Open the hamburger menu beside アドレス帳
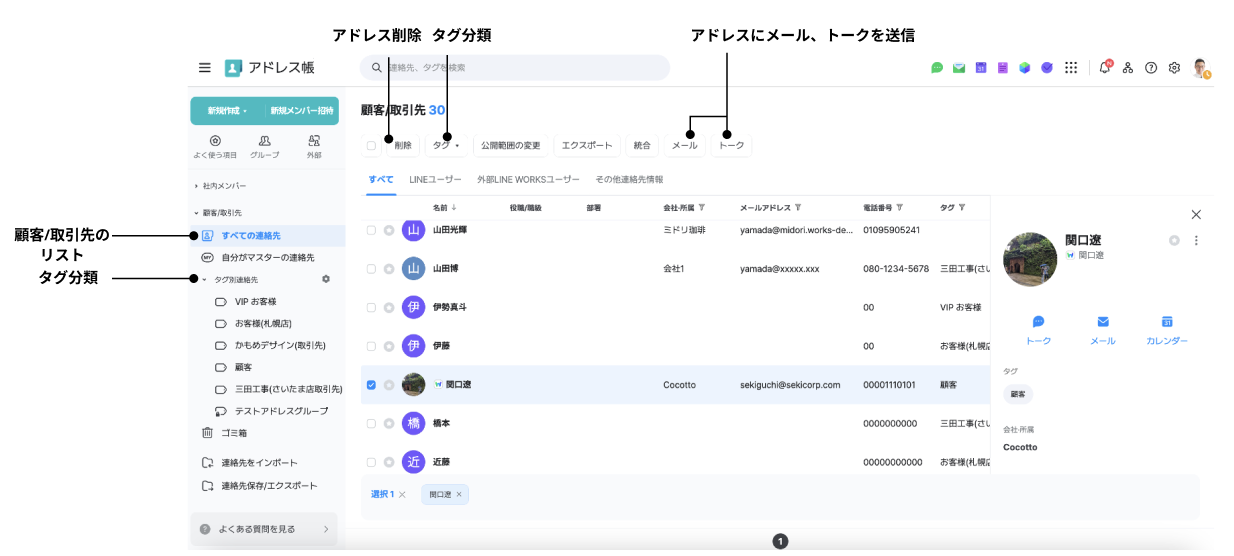 click(x=205, y=68)
